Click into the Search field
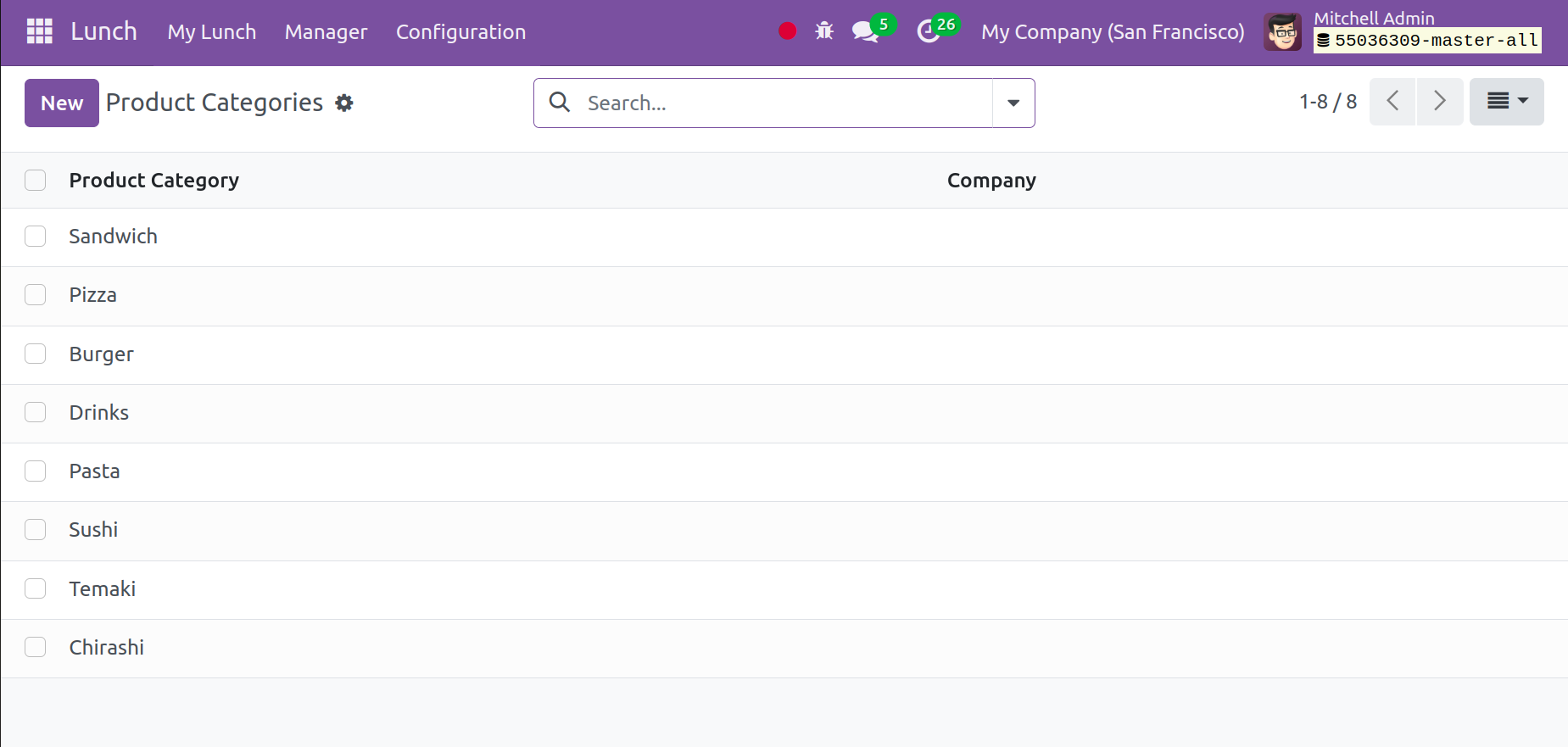Image resolution: width=1568 pixels, height=747 pixels. pyautogui.click(x=784, y=103)
